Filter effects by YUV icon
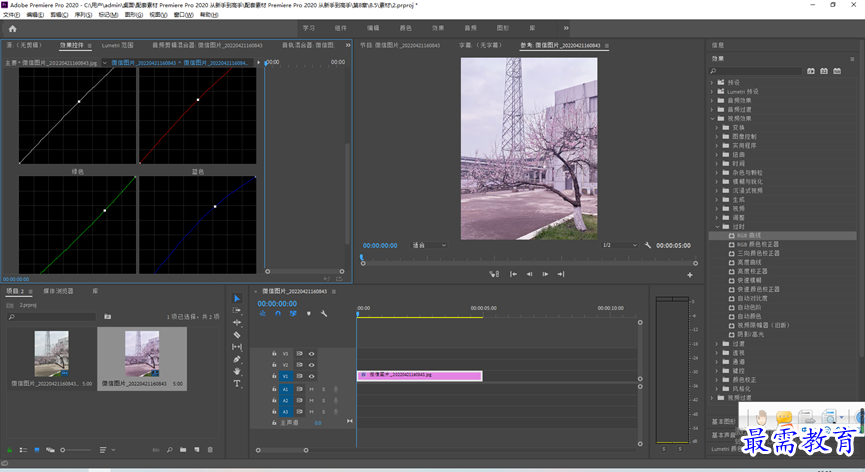 837,71
